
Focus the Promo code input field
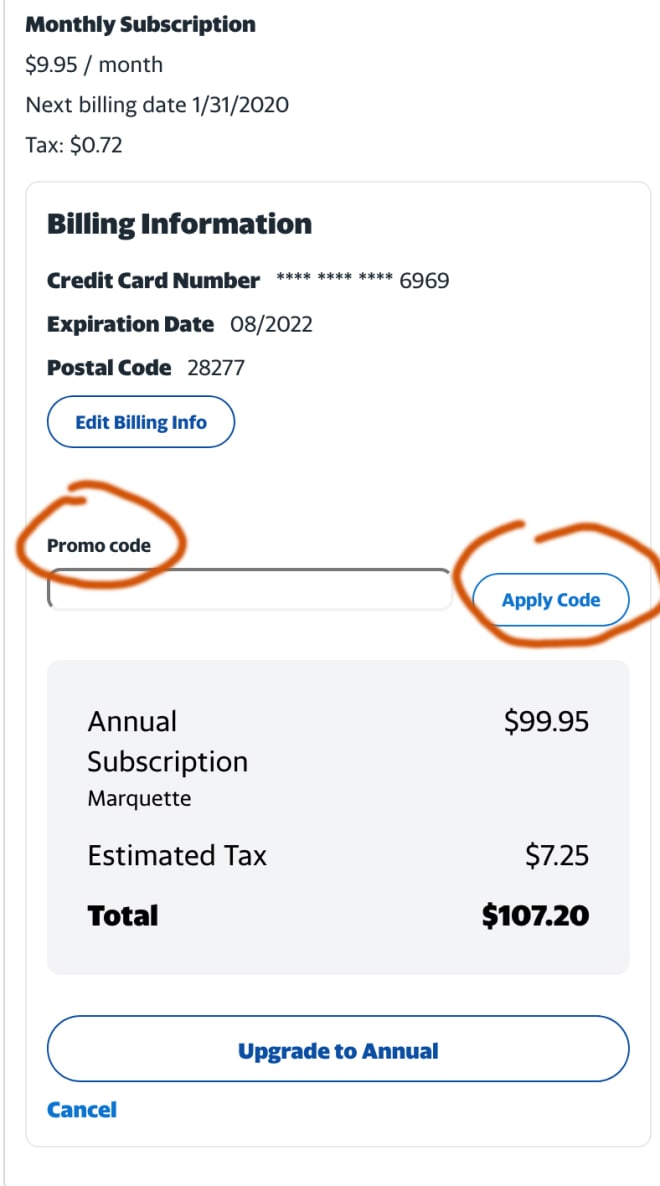pyautogui.click(x=249, y=589)
